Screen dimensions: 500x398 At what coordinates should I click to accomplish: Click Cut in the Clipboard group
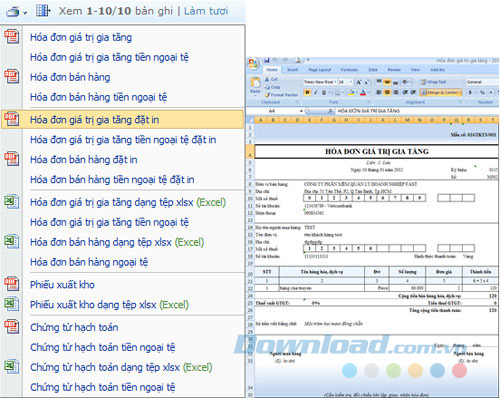[x=271, y=79]
